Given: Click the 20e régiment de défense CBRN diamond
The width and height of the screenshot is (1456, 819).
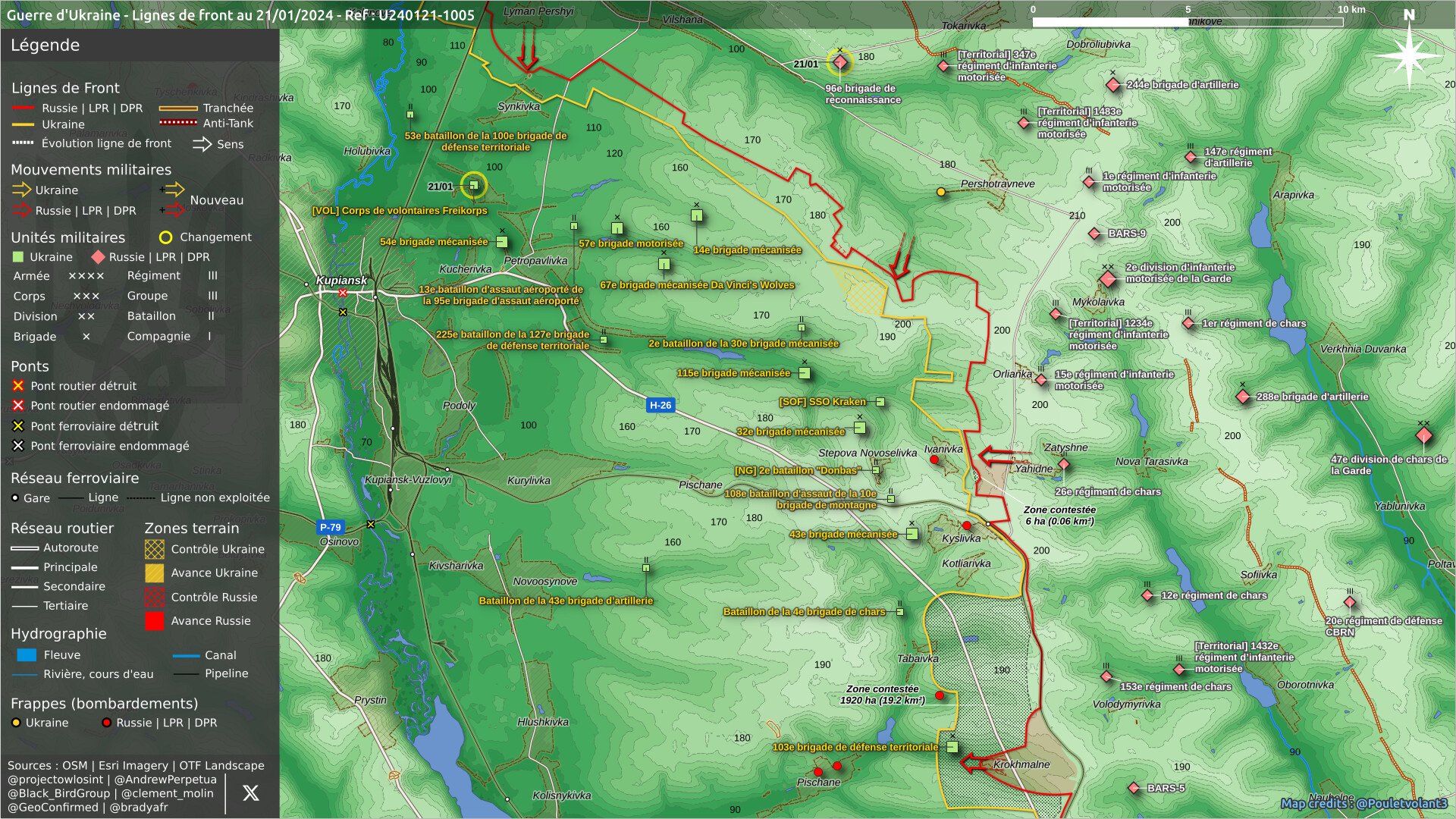Looking at the screenshot, I should click(1350, 603).
